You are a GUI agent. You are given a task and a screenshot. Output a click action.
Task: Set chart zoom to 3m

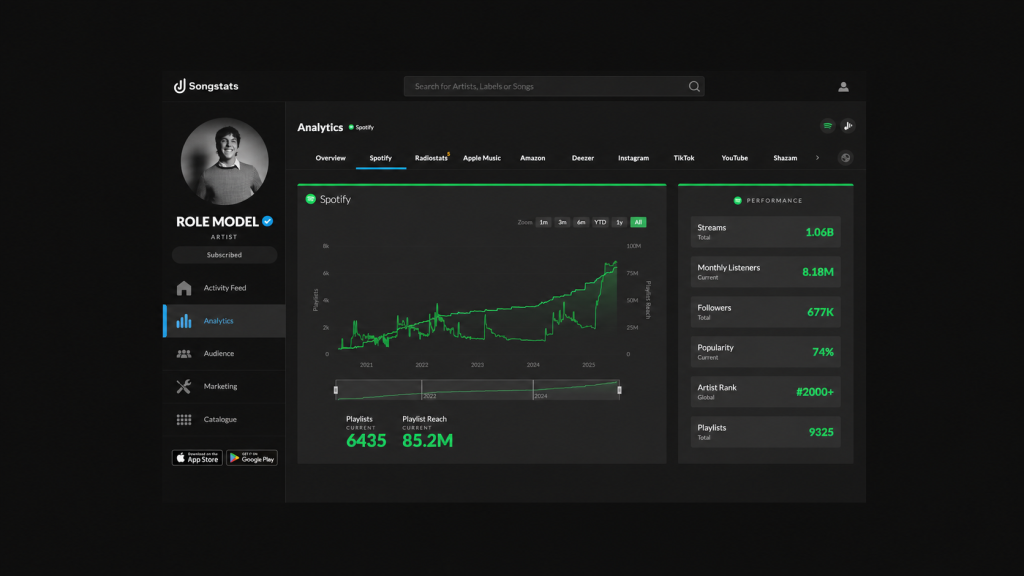[x=562, y=222]
